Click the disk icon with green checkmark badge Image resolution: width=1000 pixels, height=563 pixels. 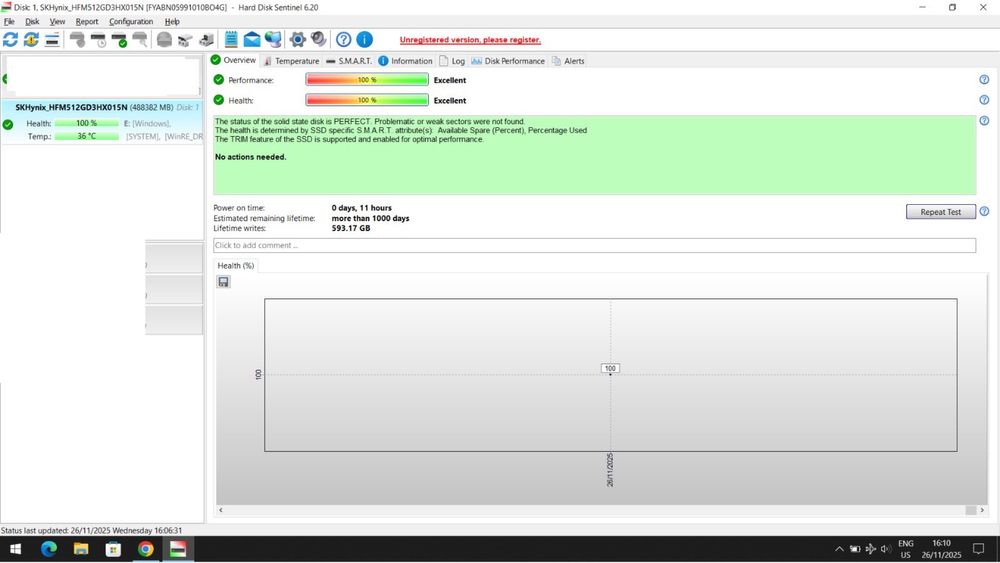pos(119,40)
